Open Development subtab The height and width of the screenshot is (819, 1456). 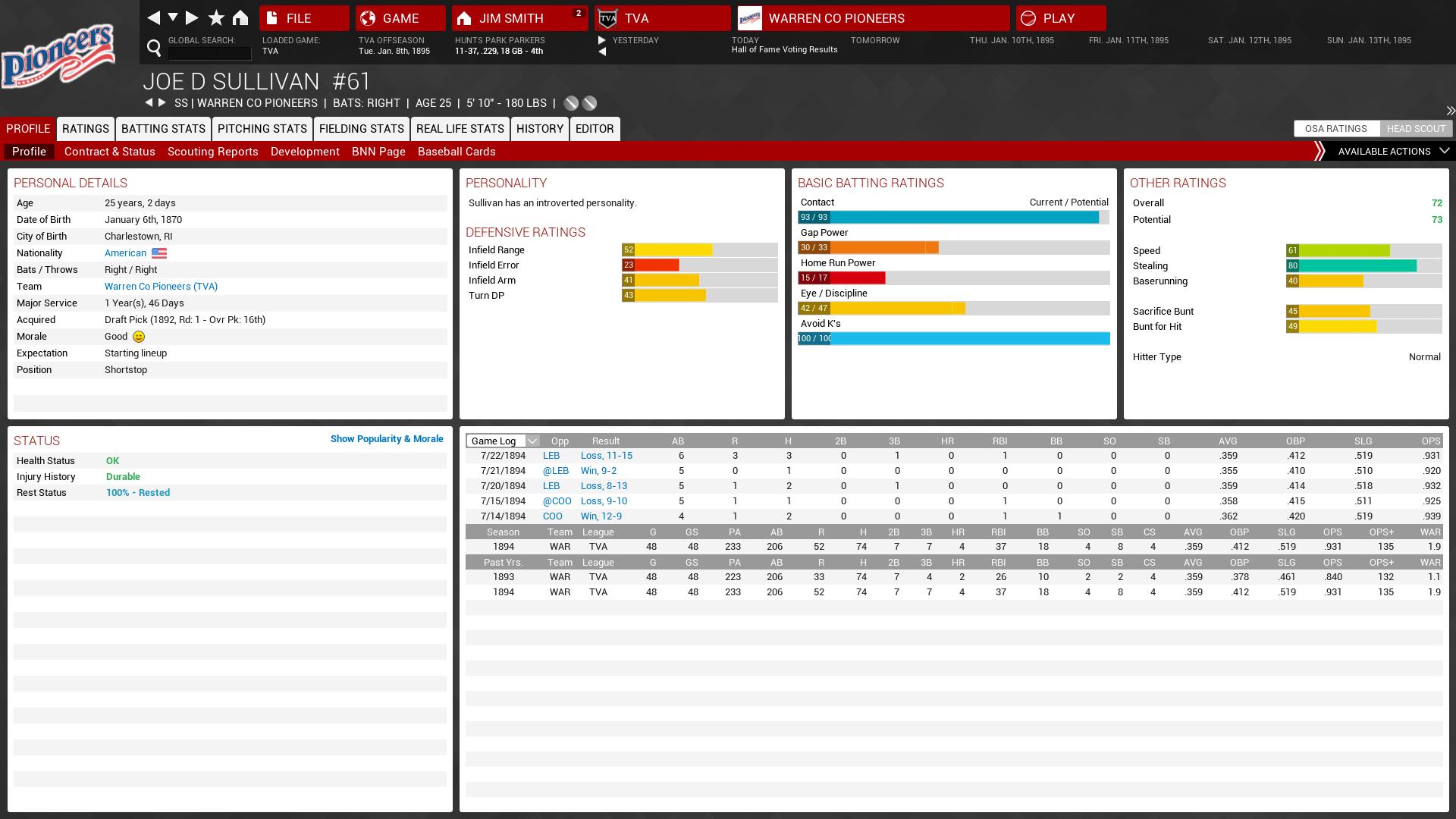305,152
